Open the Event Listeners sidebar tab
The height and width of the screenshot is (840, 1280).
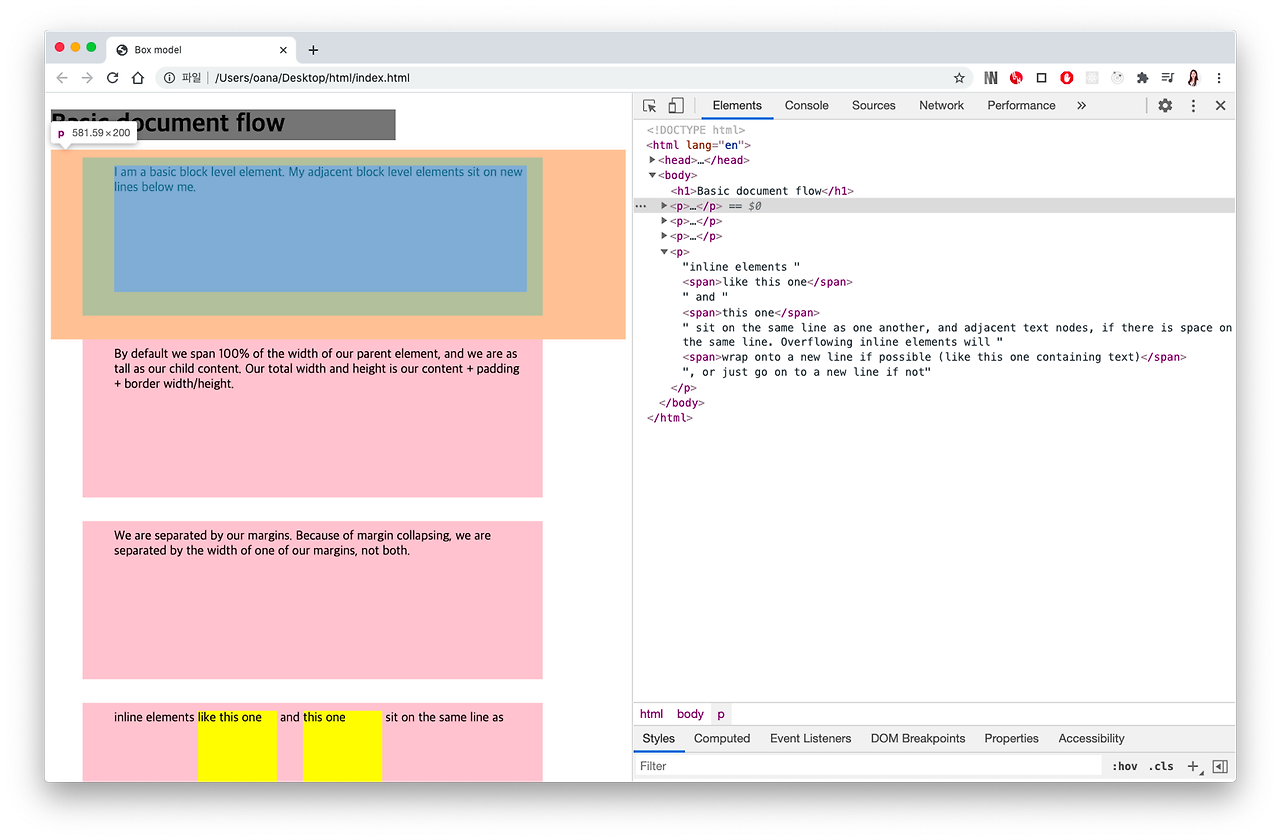811,739
